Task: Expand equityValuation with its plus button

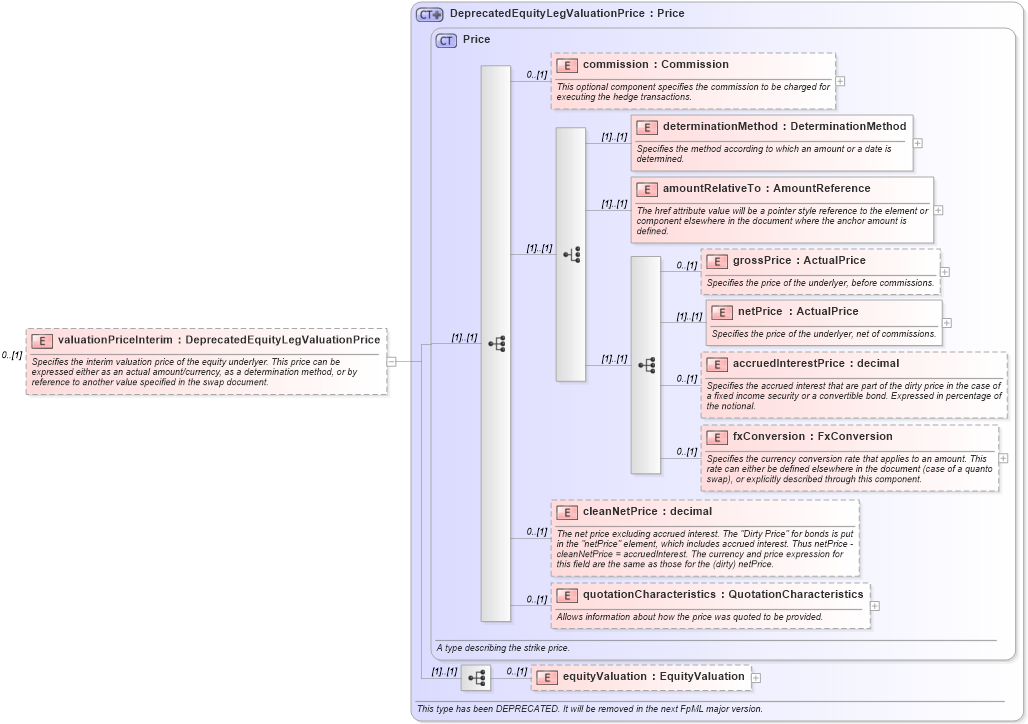Action: click(756, 677)
